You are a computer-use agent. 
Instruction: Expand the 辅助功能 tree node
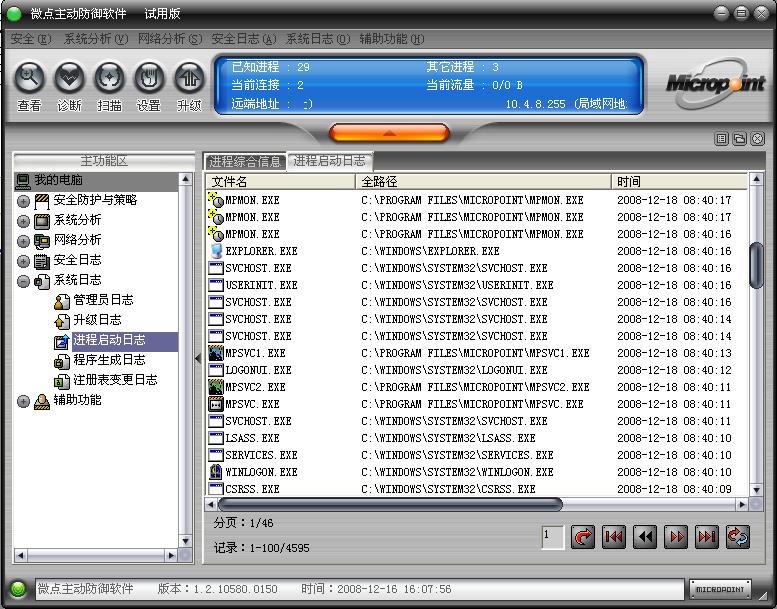pos(23,401)
